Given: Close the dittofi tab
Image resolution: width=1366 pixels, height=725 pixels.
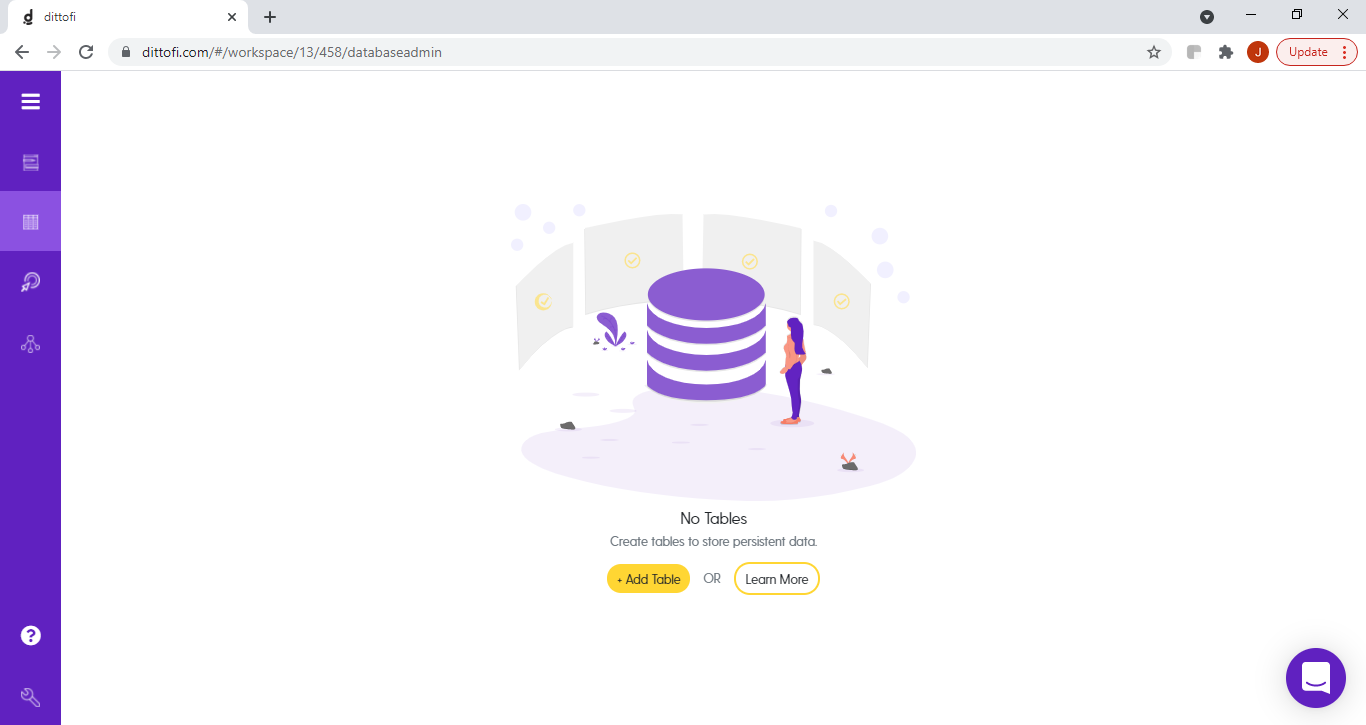Looking at the screenshot, I should coord(232,17).
